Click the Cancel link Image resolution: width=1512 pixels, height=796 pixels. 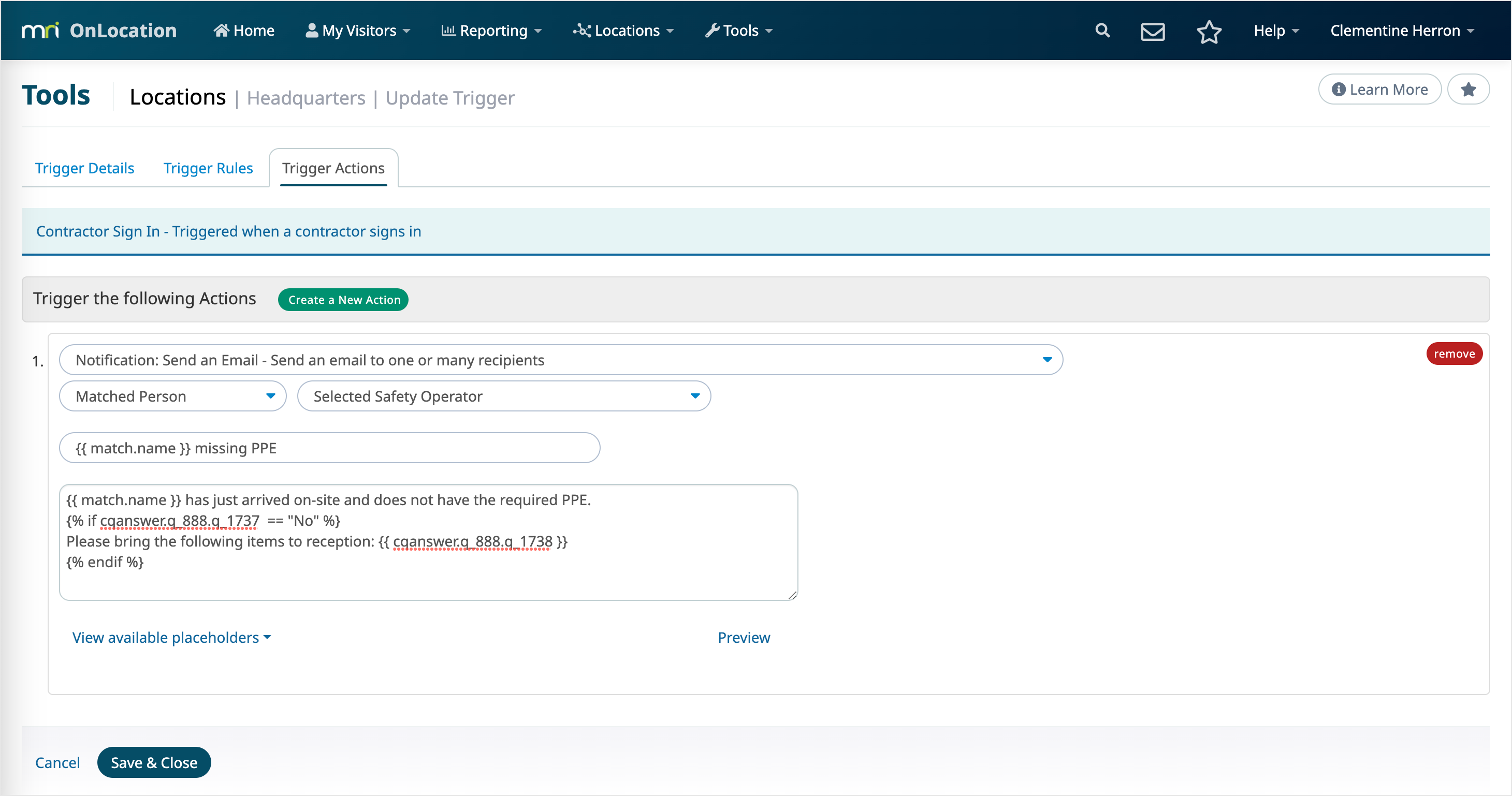pos(57,762)
